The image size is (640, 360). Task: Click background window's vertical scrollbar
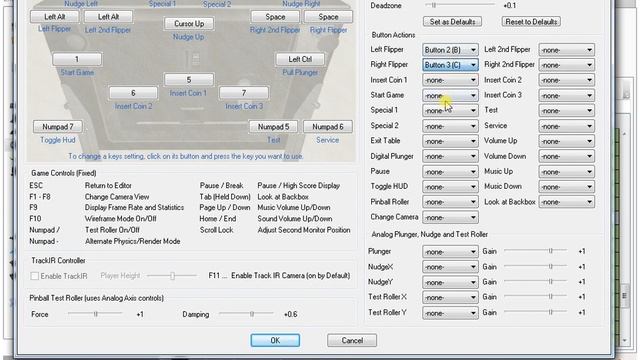tap(624, 237)
